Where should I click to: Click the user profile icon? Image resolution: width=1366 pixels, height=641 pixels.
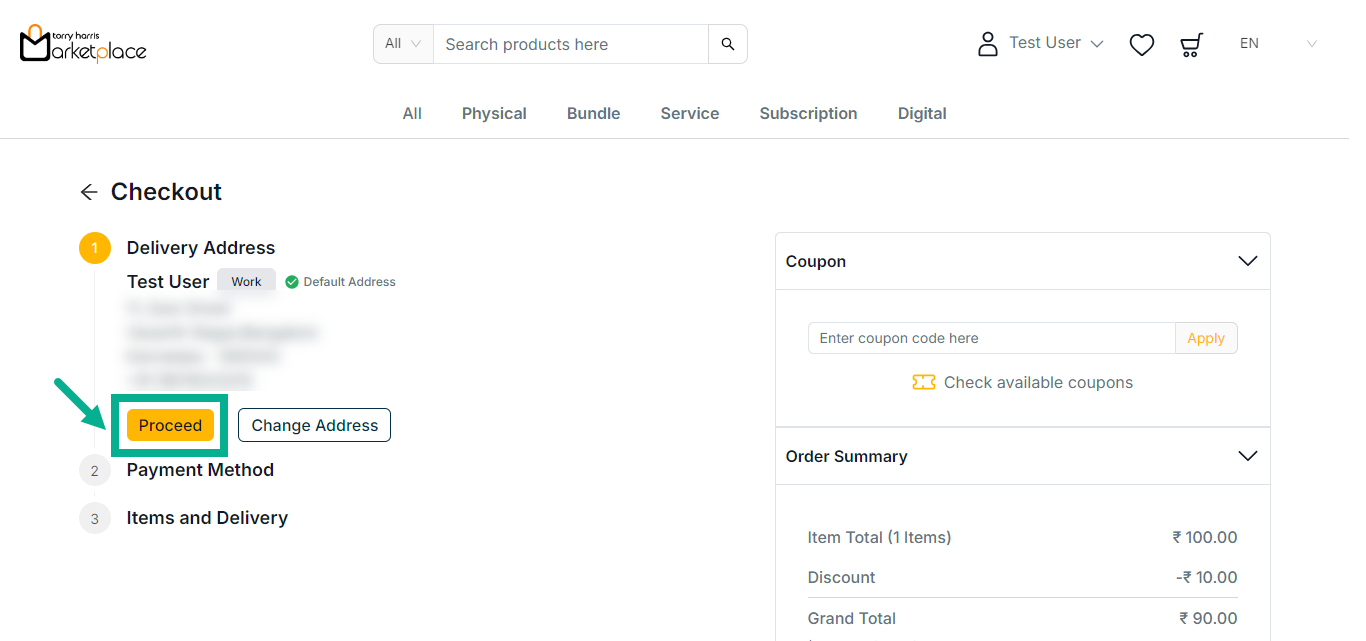(x=988, y=44)
